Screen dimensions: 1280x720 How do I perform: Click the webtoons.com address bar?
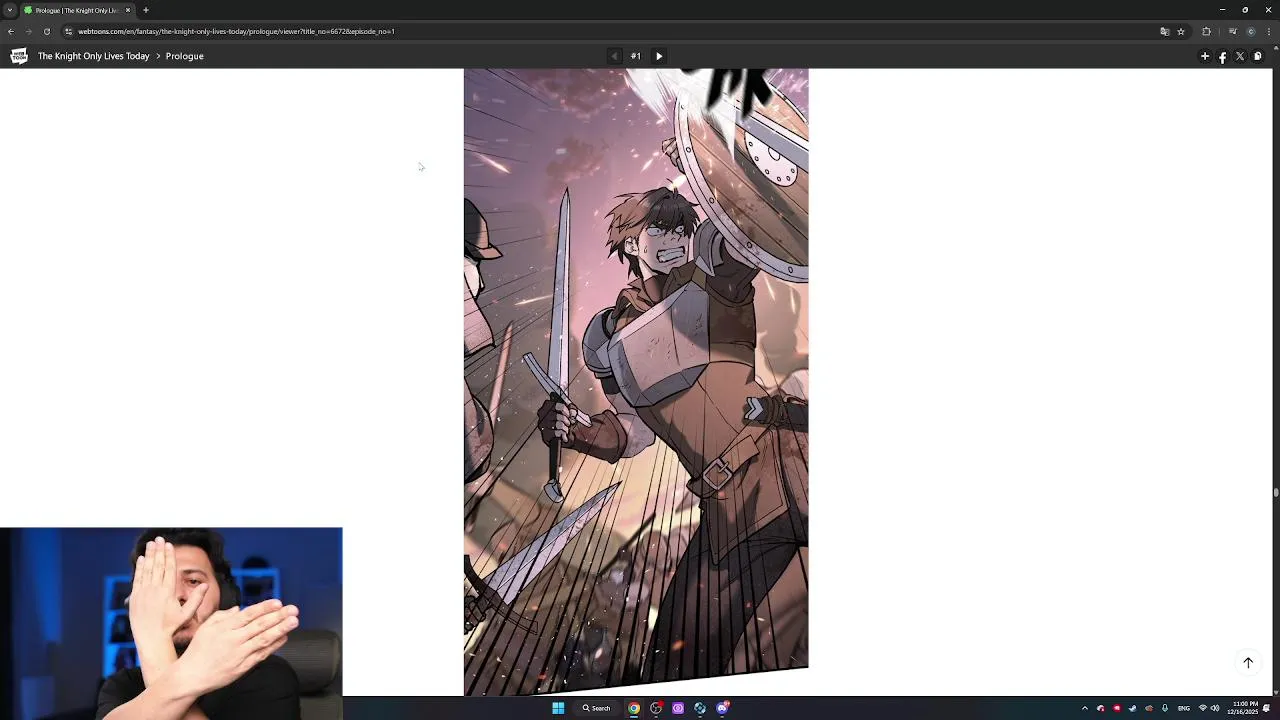[625, 31]
